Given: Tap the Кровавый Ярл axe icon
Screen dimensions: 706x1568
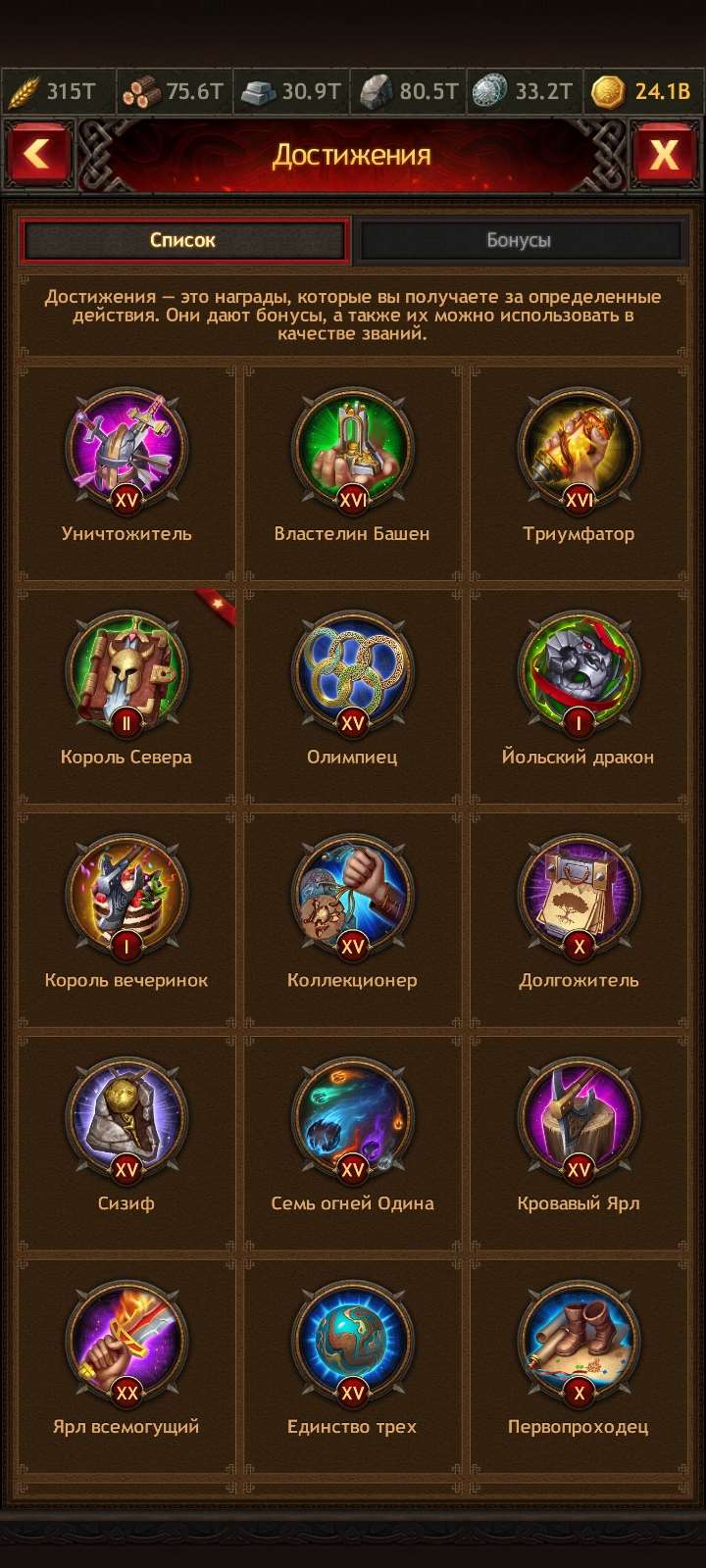Looking at the screenshot, I should click(579, 1121).
